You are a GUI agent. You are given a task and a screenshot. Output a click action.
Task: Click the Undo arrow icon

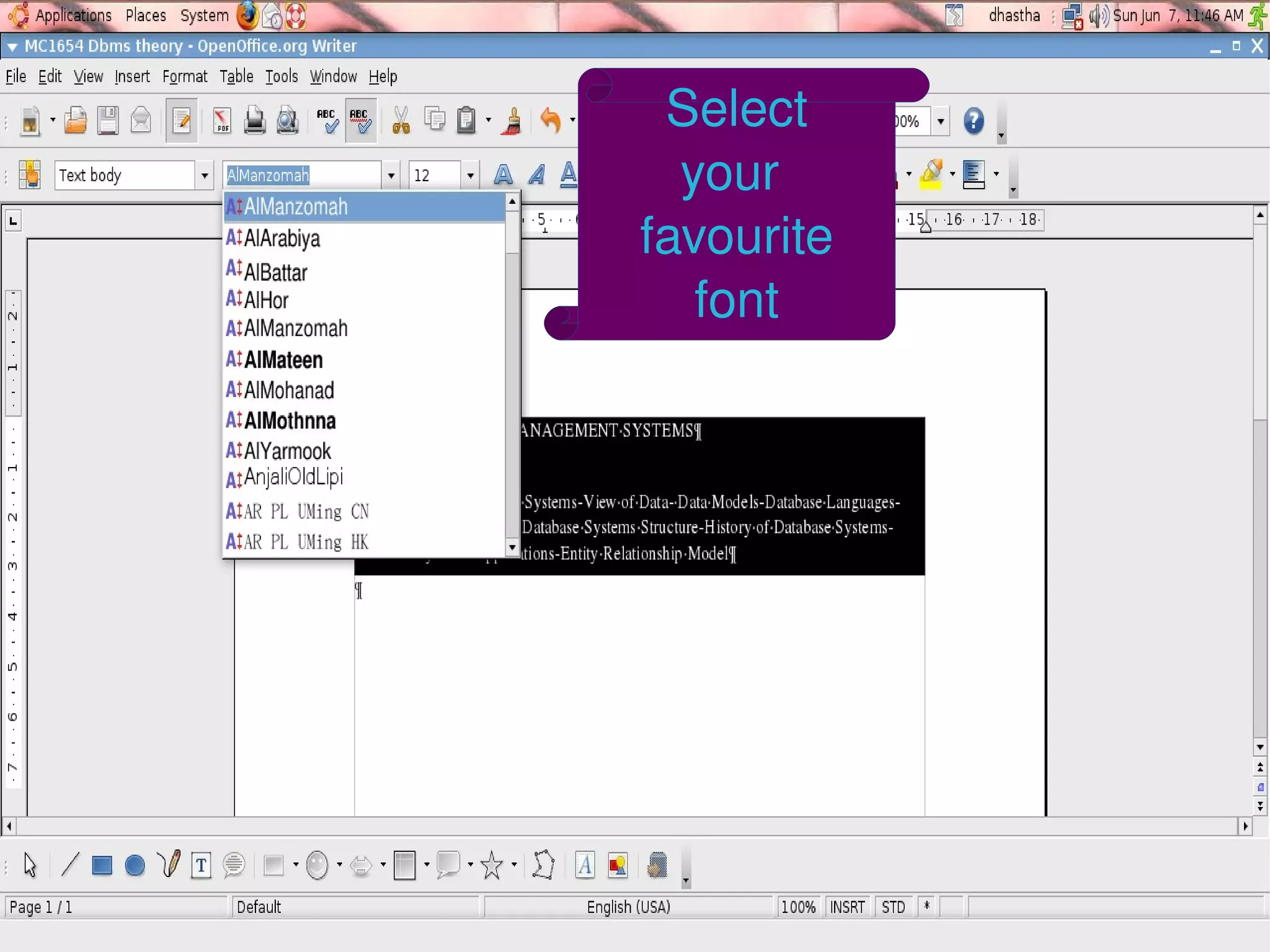pyautogui.click(x=551, y=120)
